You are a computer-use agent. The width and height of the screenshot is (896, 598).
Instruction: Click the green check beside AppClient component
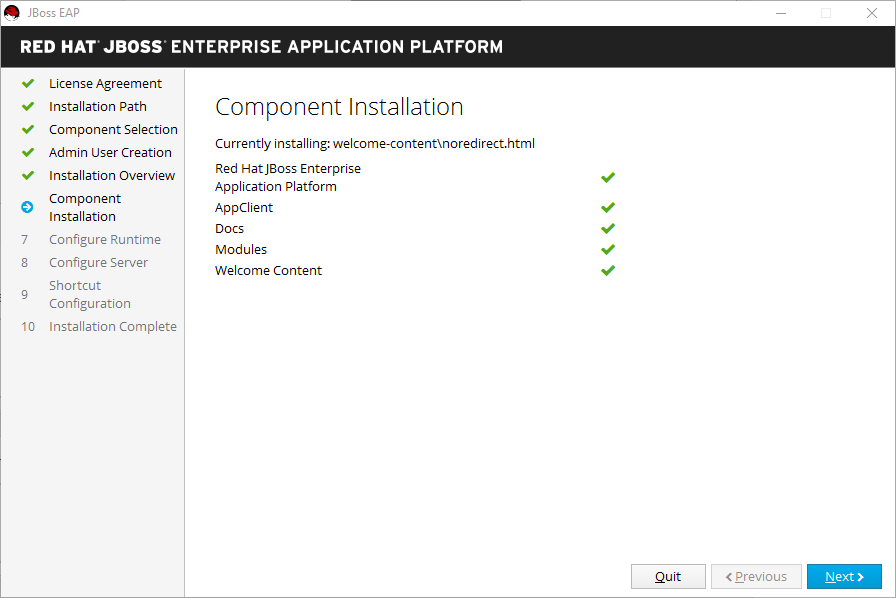coord(608,208)
